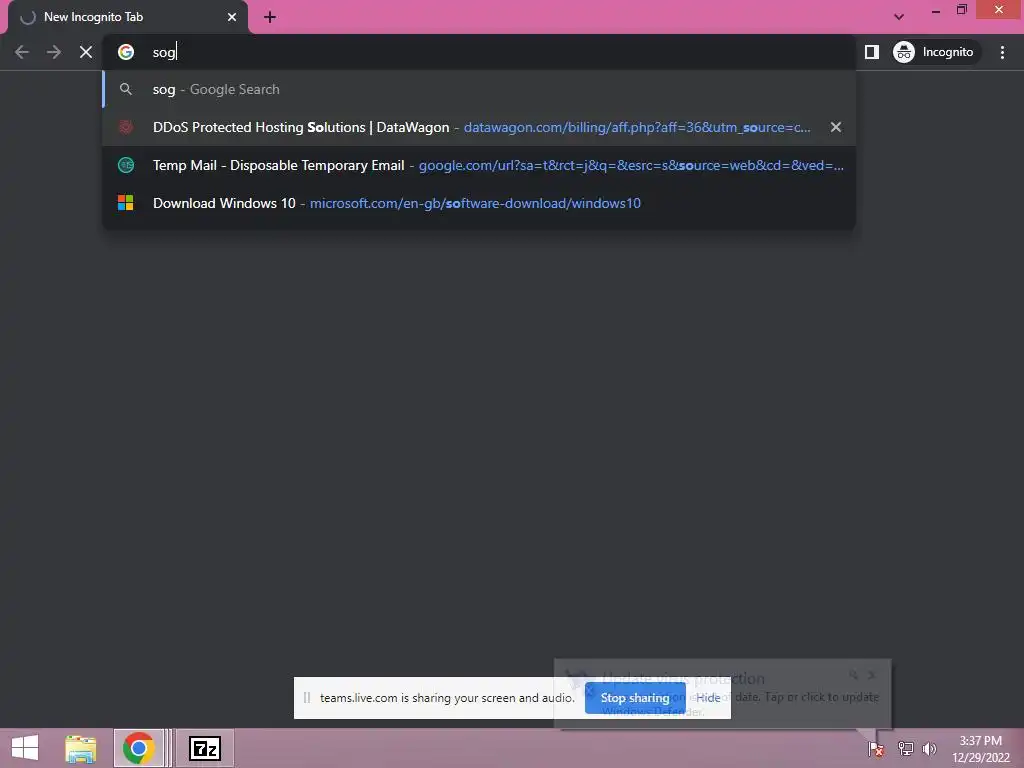
Task: Click the Temp Mail favicon
Action: (125, 165)
